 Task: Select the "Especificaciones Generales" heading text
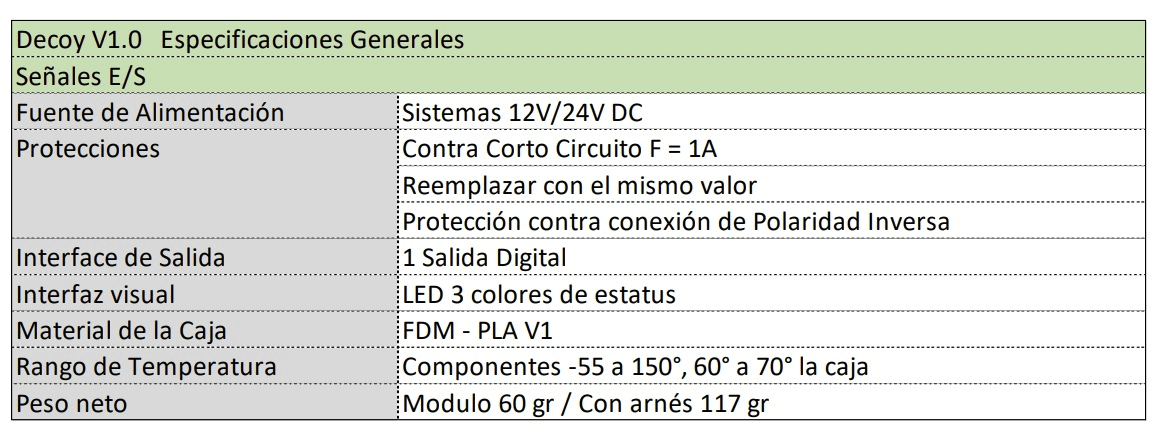pyautogui.click(x=312, y=40)
